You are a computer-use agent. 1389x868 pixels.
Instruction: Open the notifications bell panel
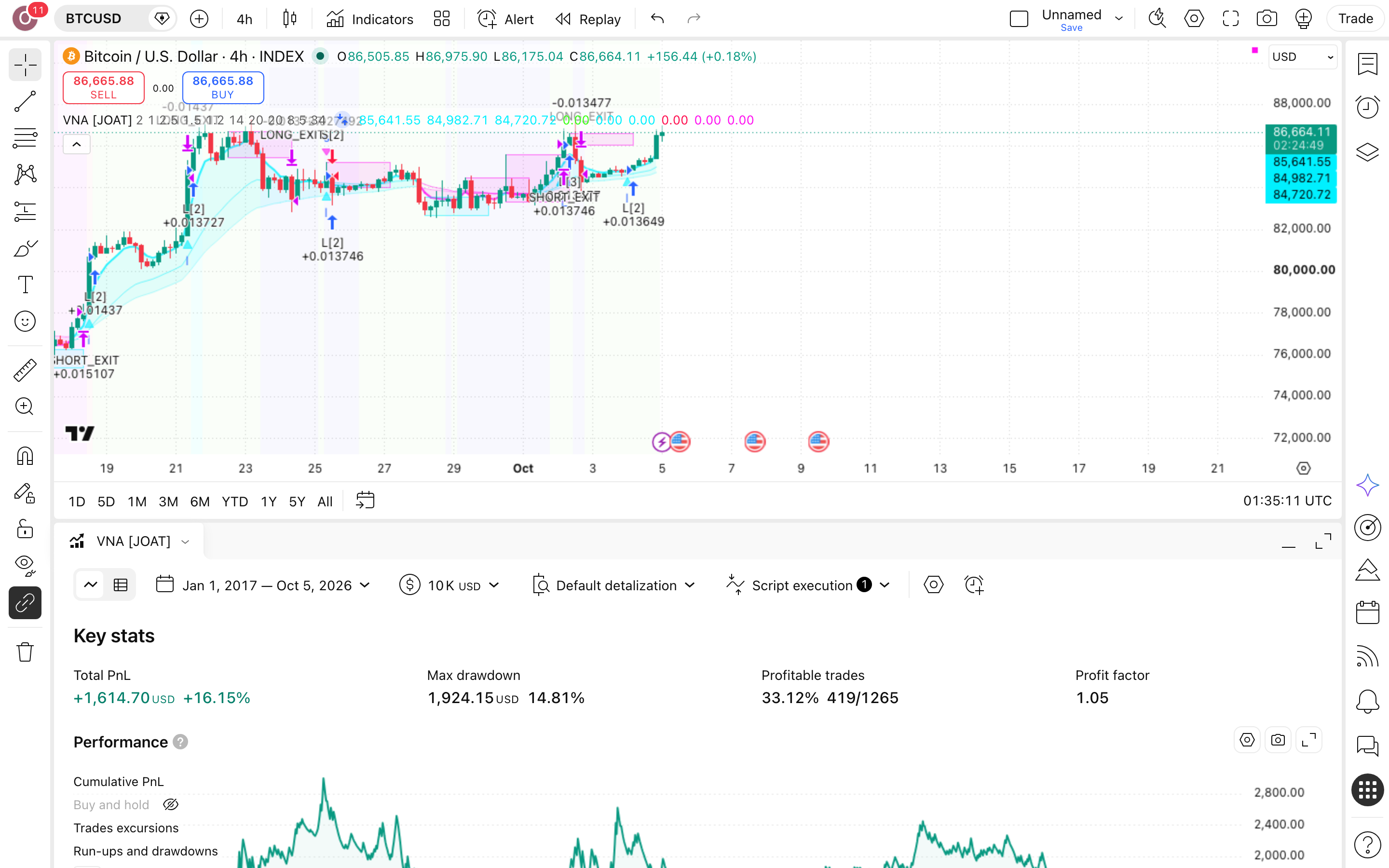click(x=1368, y=701)
